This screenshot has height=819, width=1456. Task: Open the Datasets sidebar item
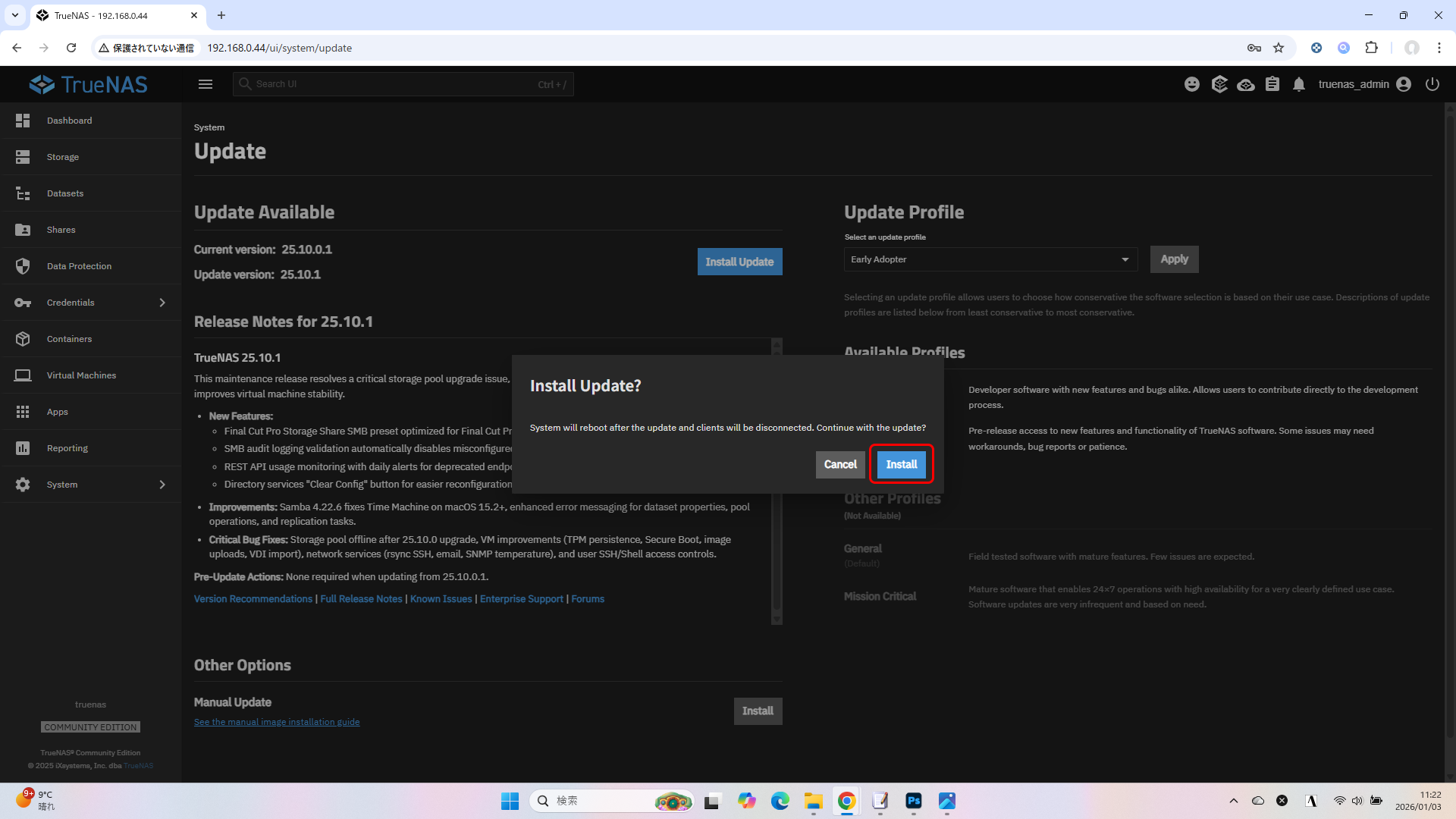tap(65, 193)
